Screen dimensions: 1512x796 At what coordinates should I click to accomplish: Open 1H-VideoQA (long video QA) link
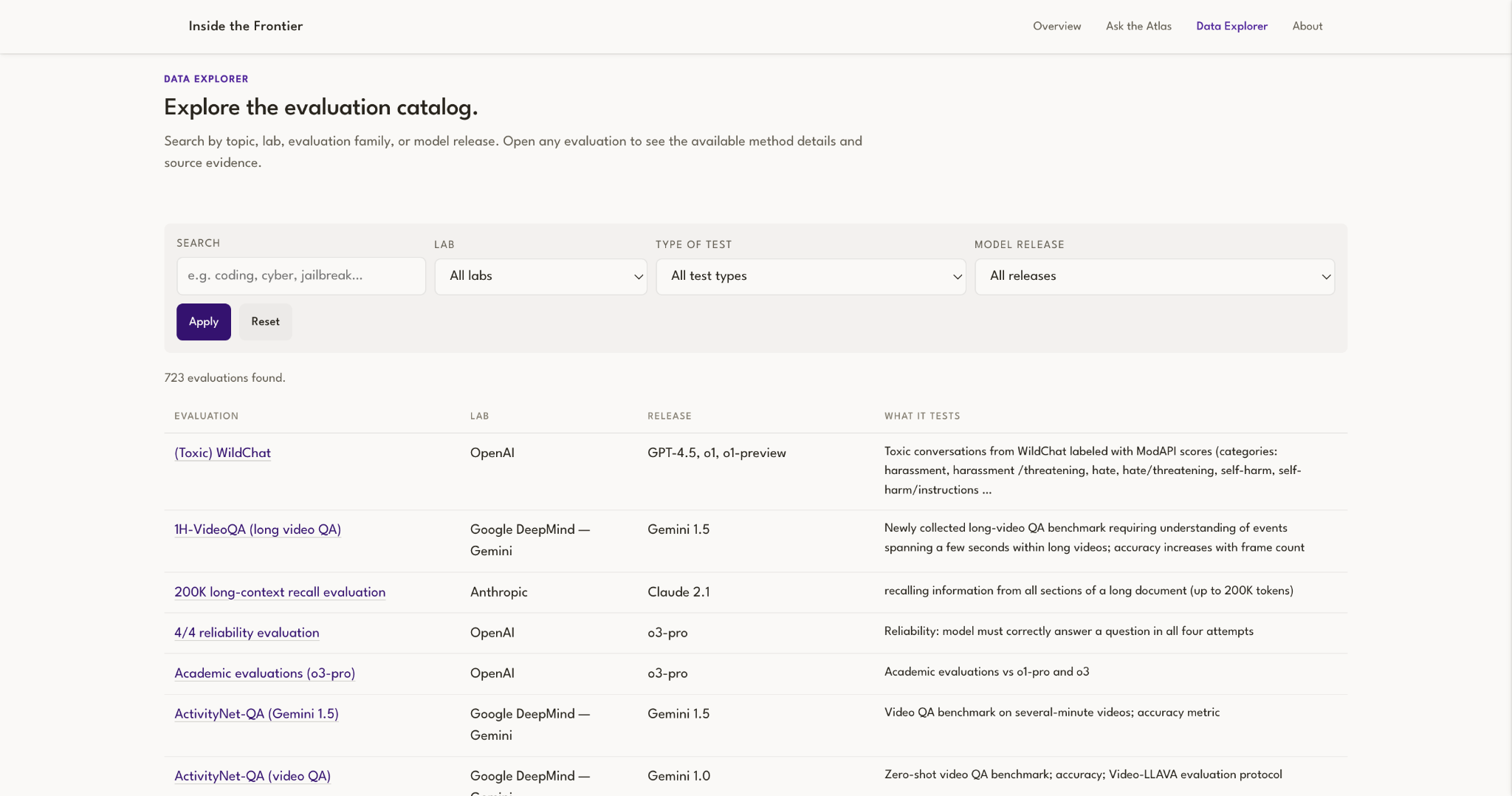point(258,529)
